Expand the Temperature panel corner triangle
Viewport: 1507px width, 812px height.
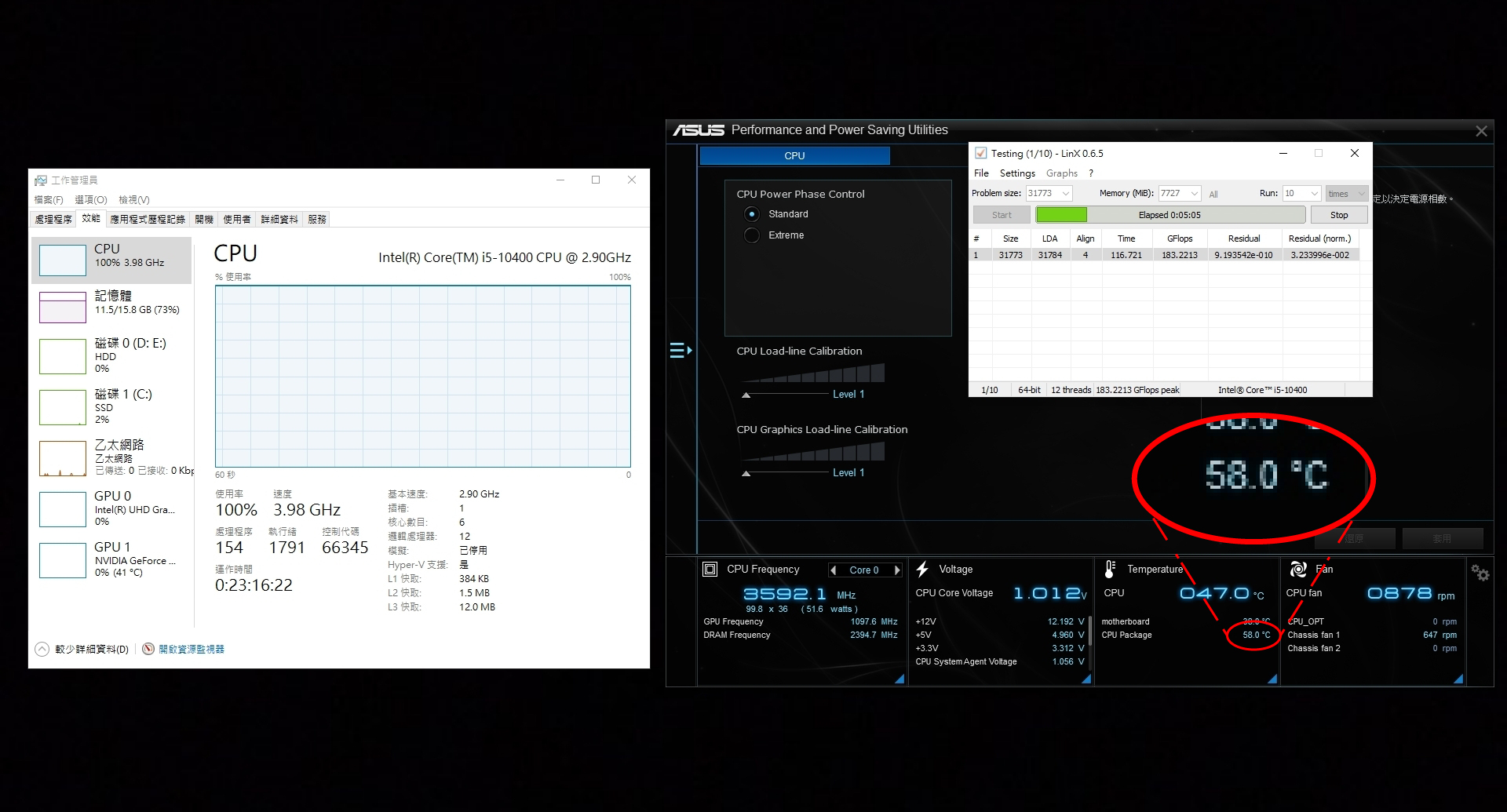pos(1272,679)
